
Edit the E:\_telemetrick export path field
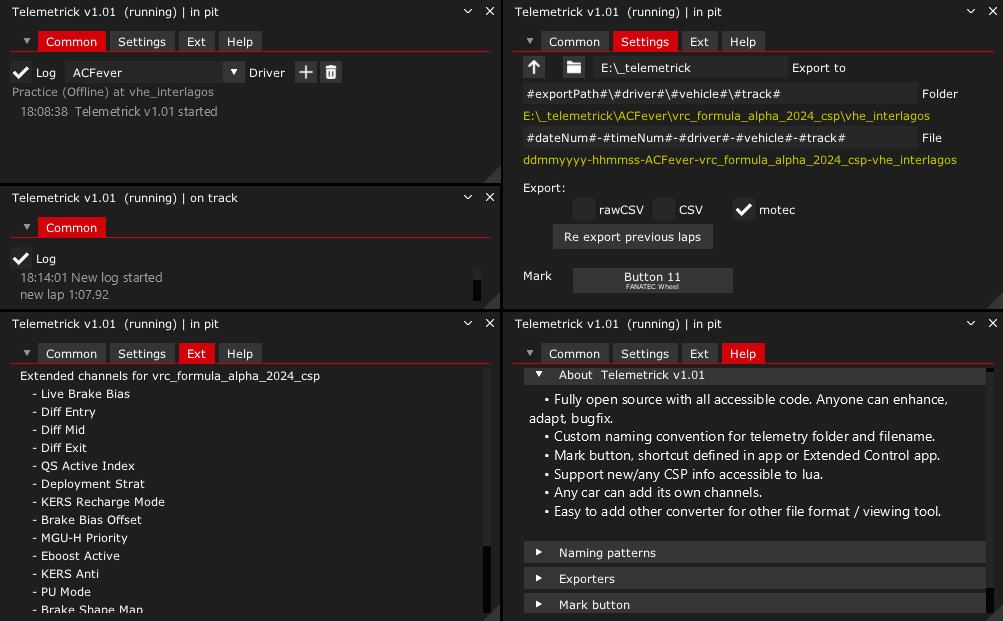point(690,67)
